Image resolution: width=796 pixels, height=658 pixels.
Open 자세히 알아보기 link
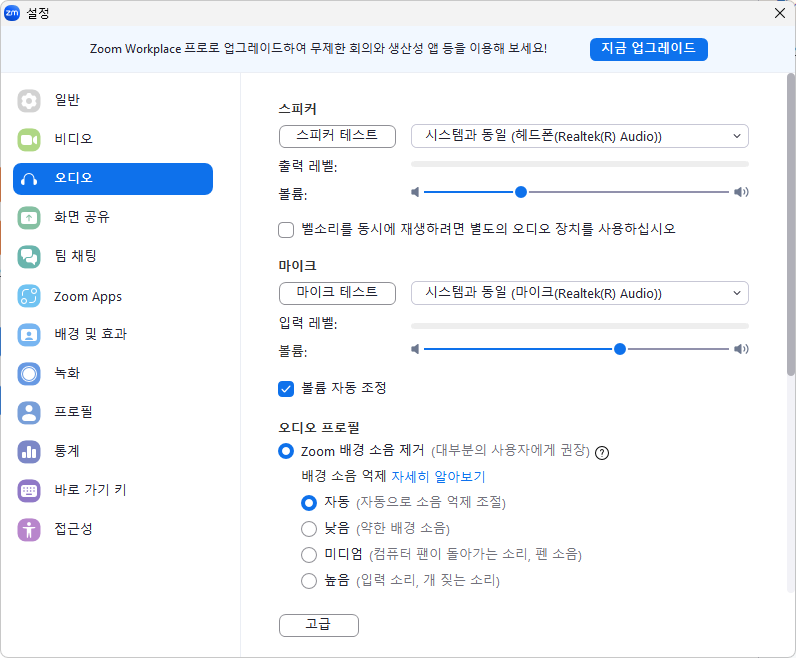point(439,476)
